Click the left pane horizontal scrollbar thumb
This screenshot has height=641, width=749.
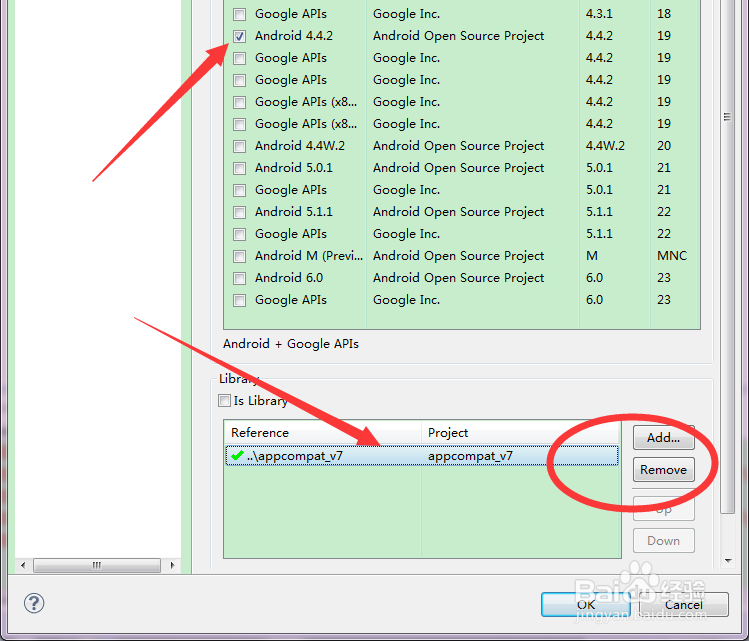pos(97,565)
